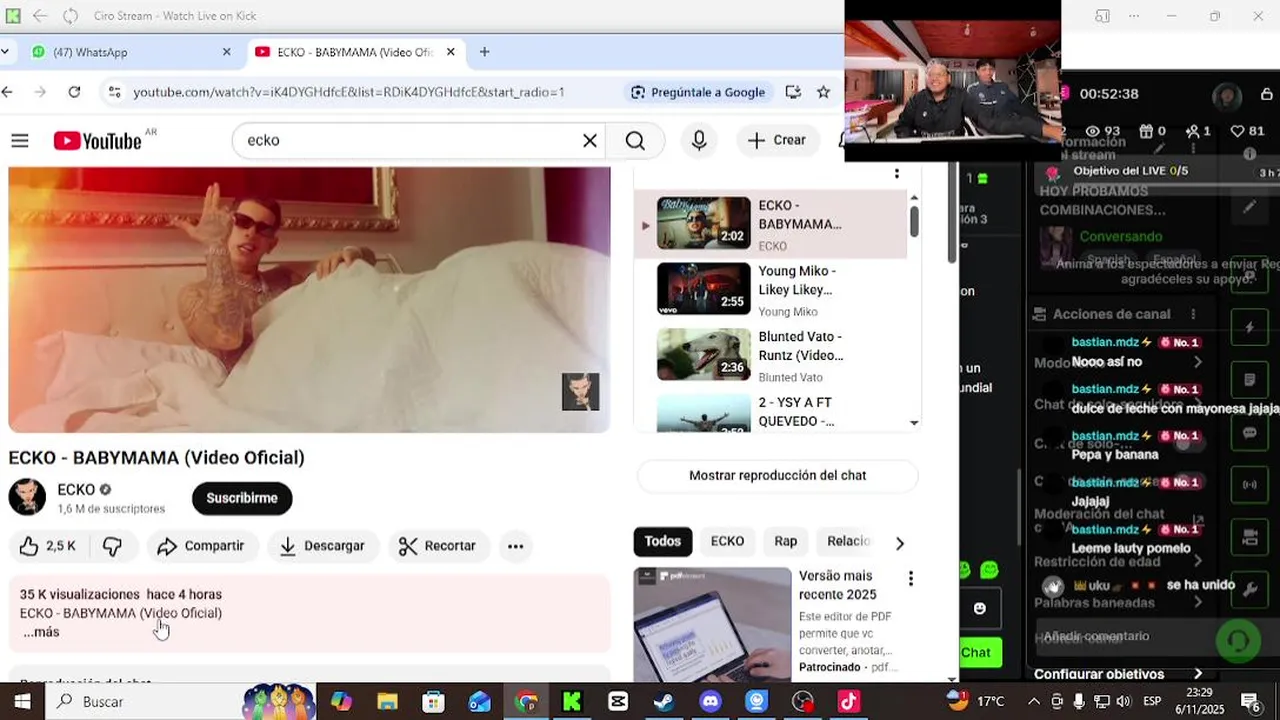Play 'Blunted Vato - Runtz' from the playlist

(x=771, y=355)
